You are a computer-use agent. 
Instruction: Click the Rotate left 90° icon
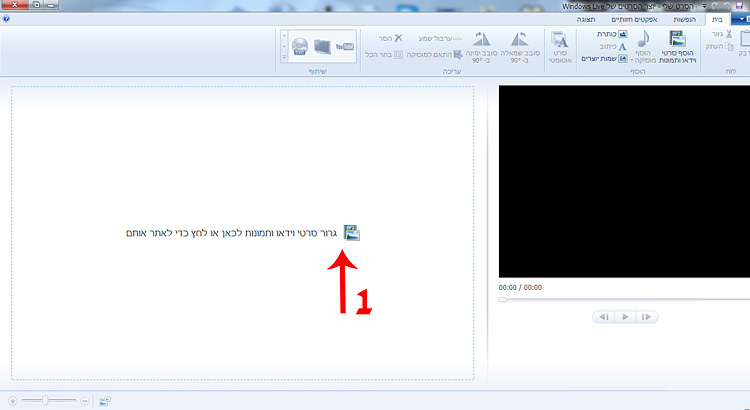coord(519,46)
